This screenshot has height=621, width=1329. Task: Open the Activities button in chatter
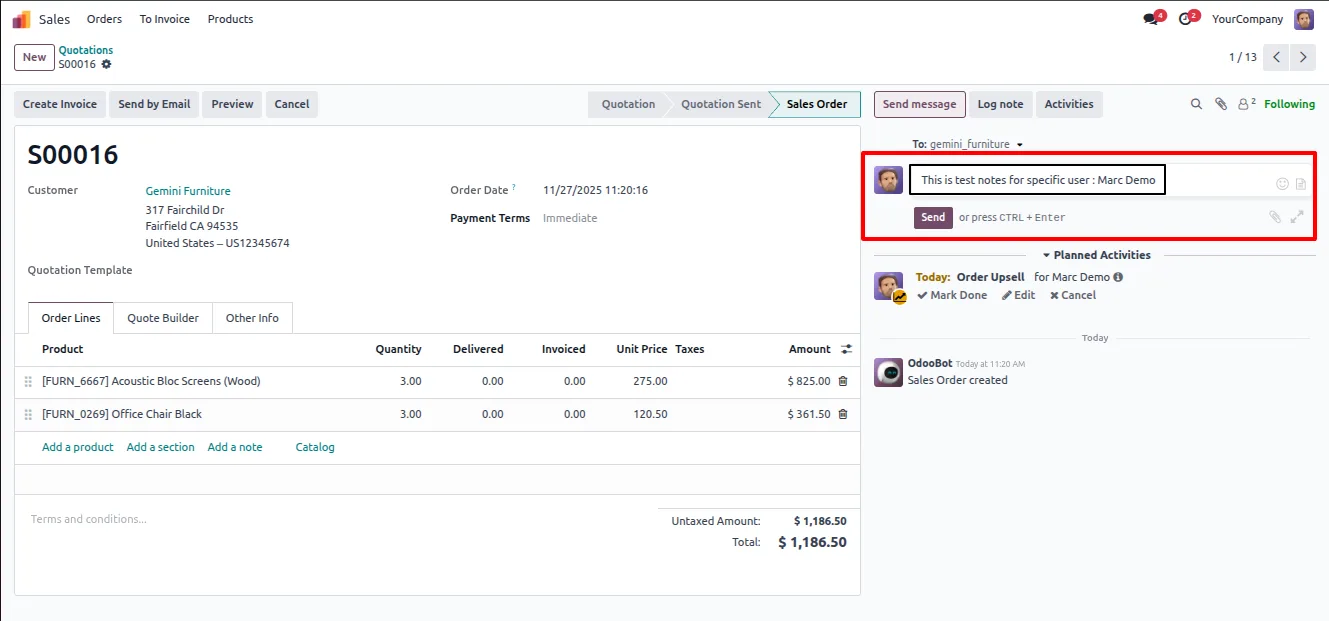pos(1069,104)
